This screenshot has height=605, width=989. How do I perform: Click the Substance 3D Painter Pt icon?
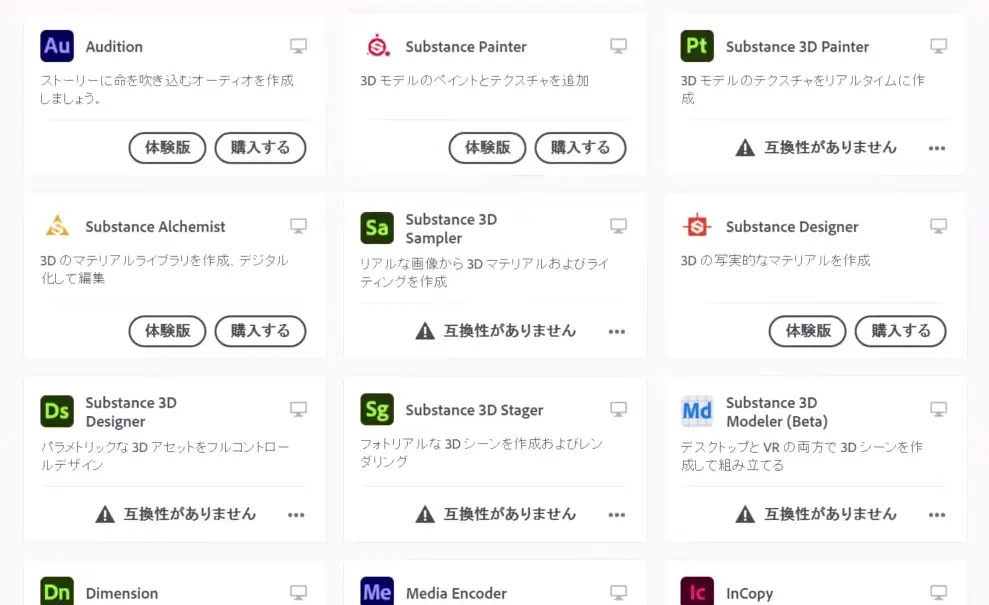(x=697, y=46)
